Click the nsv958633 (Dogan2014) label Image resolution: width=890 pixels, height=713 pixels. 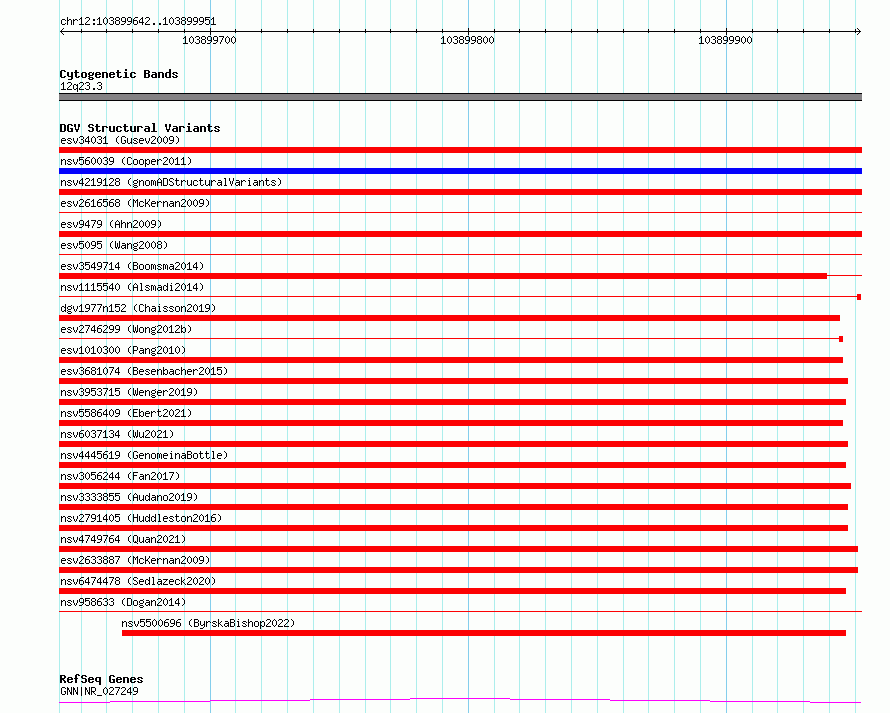pos(123,602)
